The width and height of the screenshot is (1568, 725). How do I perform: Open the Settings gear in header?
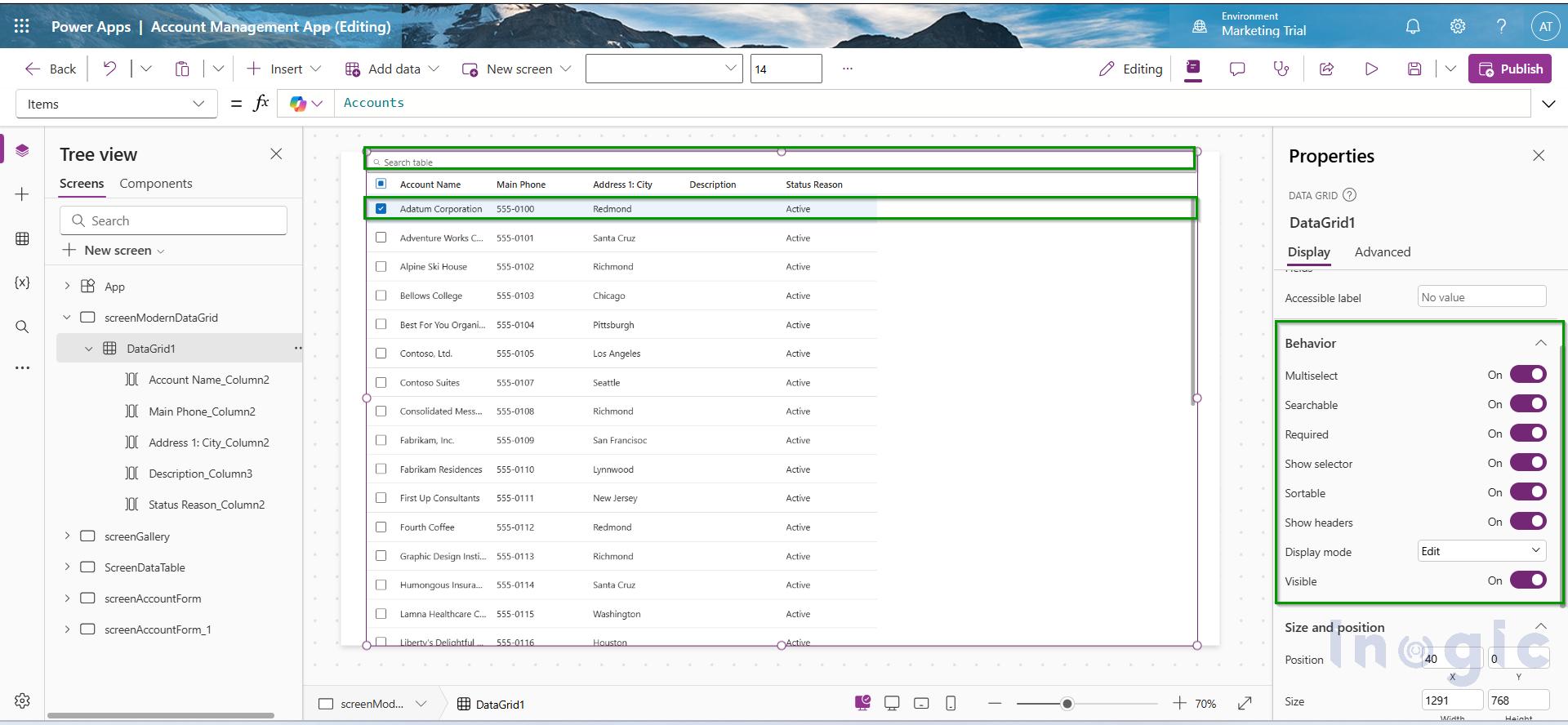pyautogui.click(x=1458, y=26)
